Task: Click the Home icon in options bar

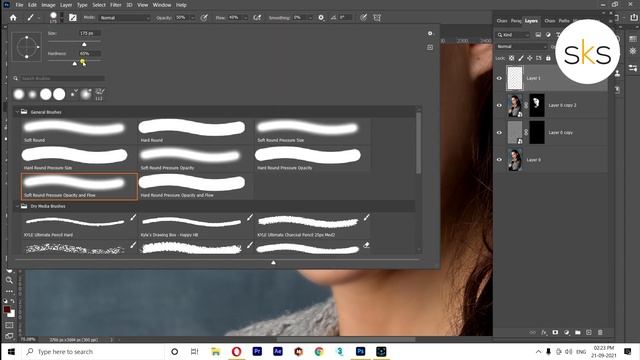Action: pyautogui.click(x=13, y=18)
